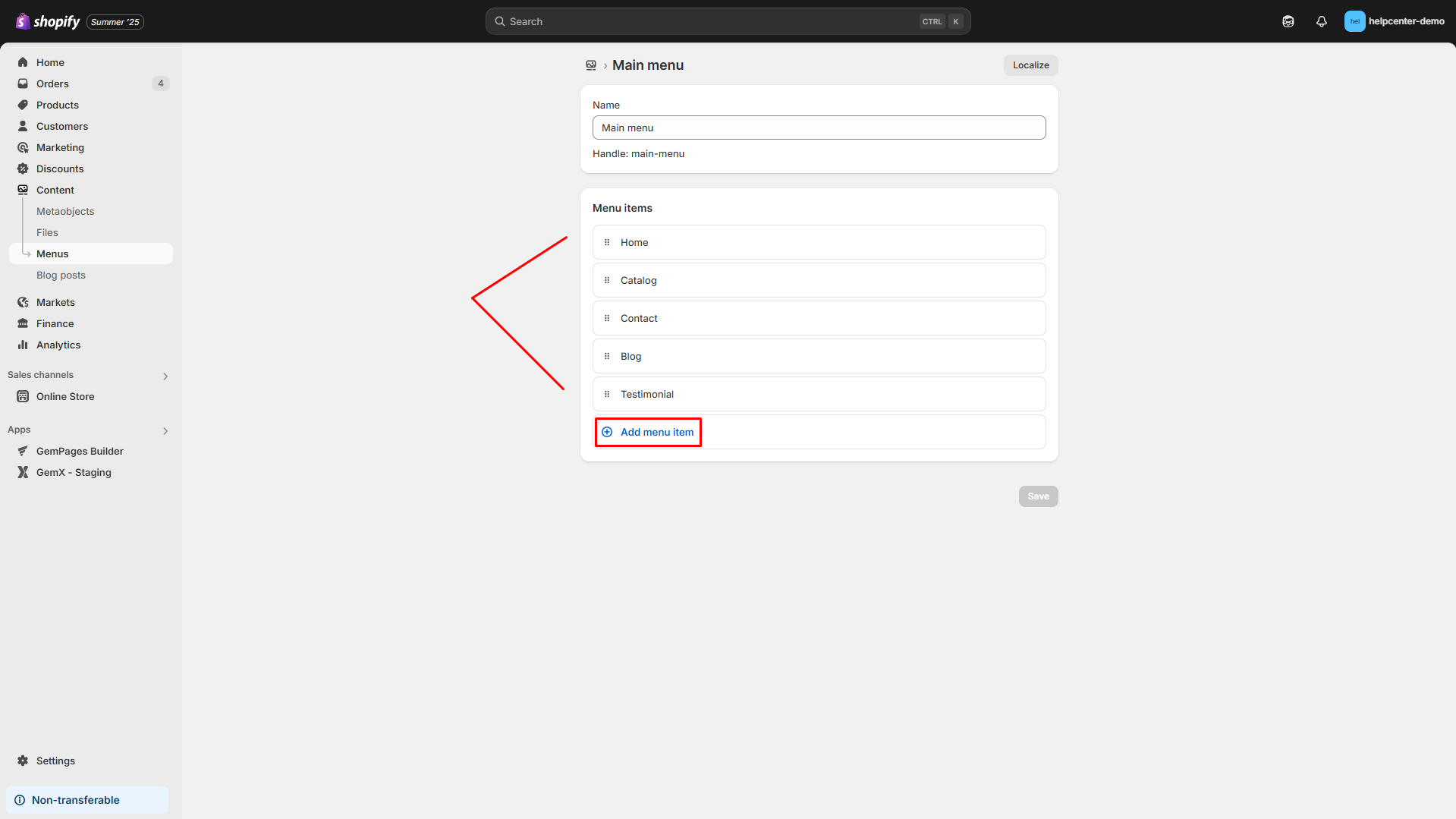Go to Products in the sidebar
Image resolution: width=1456 pixels, height=819 pixels.
tap(58, 105)
